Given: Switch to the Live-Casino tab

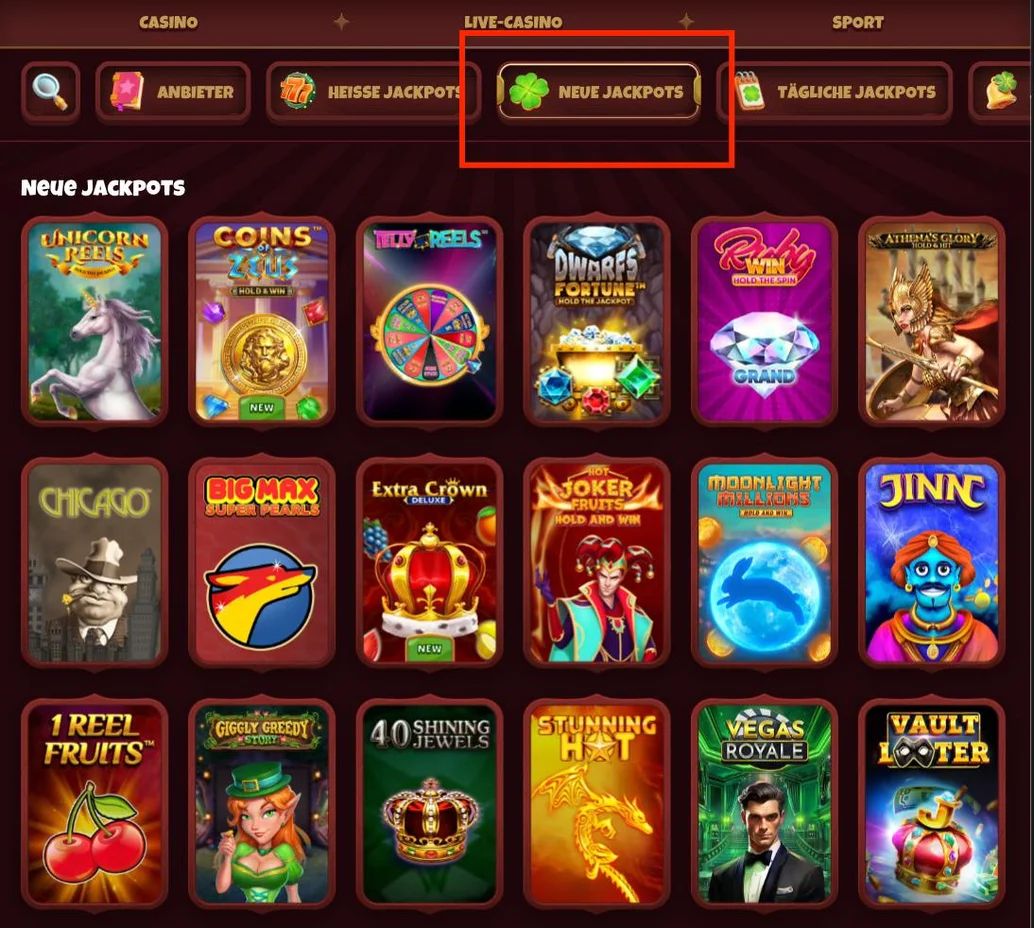Looking at the screenshot, I should 513,22.
